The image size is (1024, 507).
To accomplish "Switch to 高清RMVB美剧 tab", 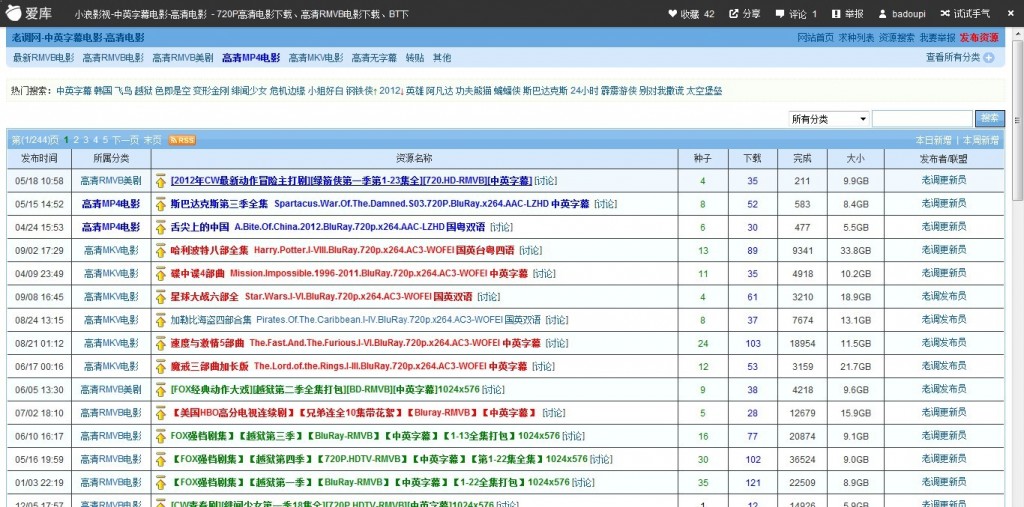I will point(183,57).
